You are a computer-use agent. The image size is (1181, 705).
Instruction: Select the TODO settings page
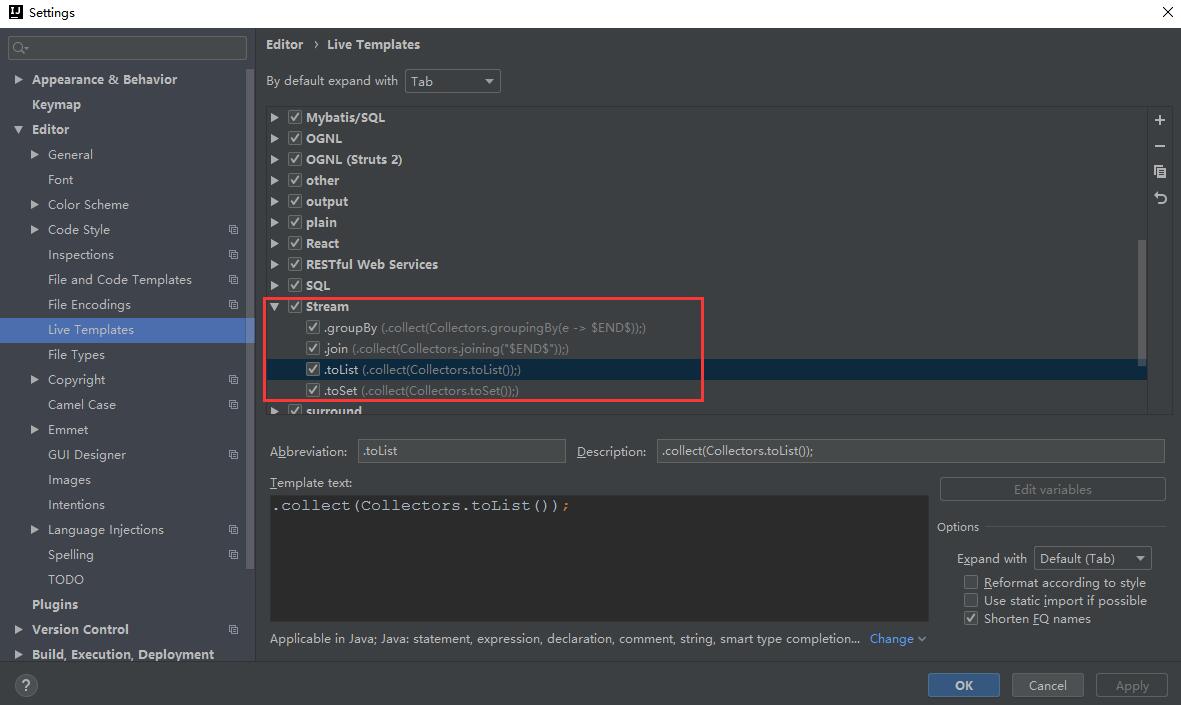pos(66,579)
